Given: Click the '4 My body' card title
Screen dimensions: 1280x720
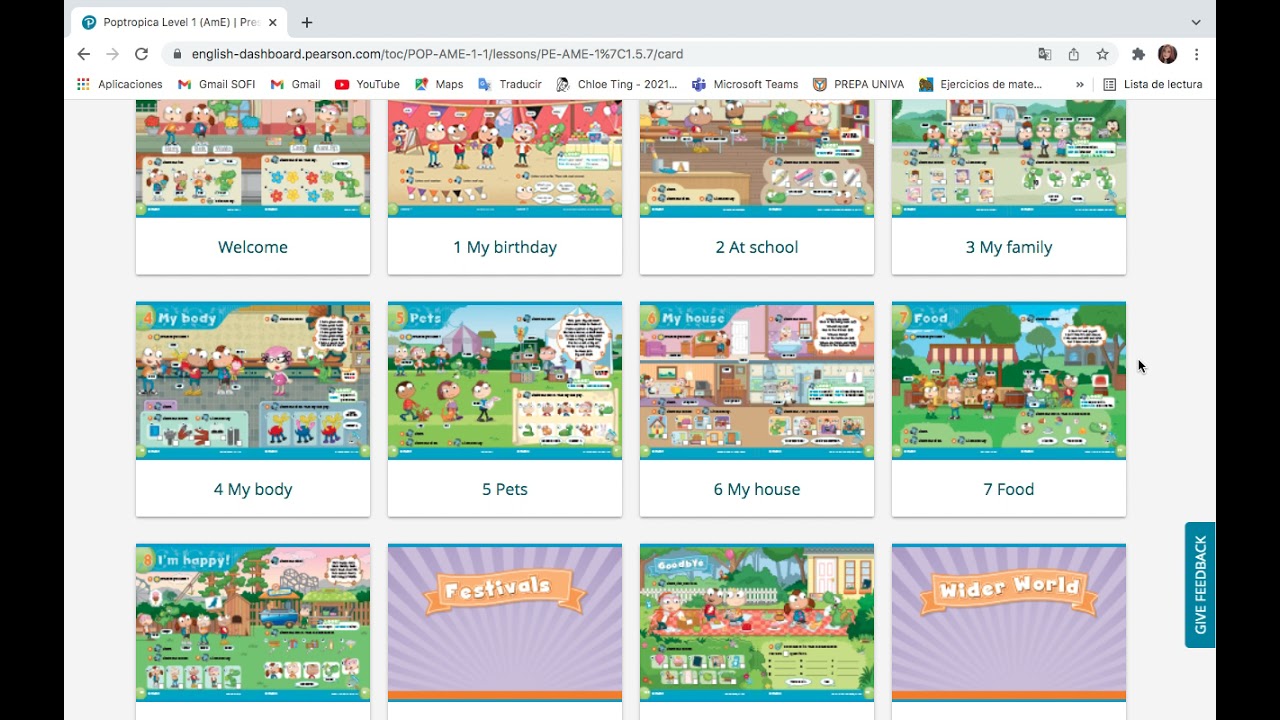Looking at the screenshot, I should [253, 489].
